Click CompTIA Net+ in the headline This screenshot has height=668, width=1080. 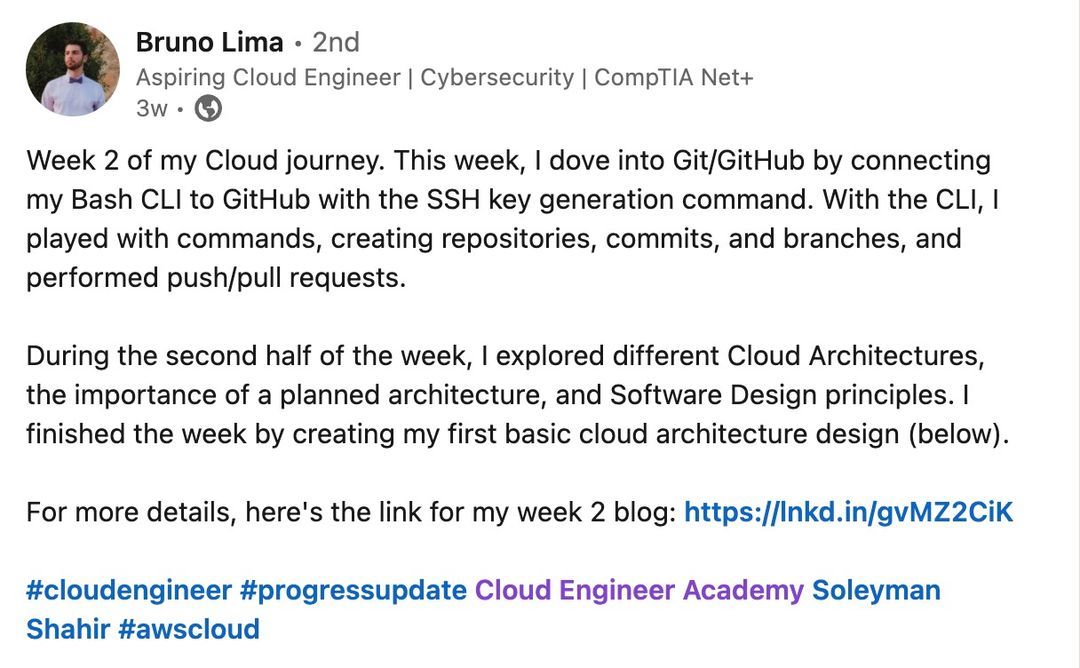tap(674, 77)
